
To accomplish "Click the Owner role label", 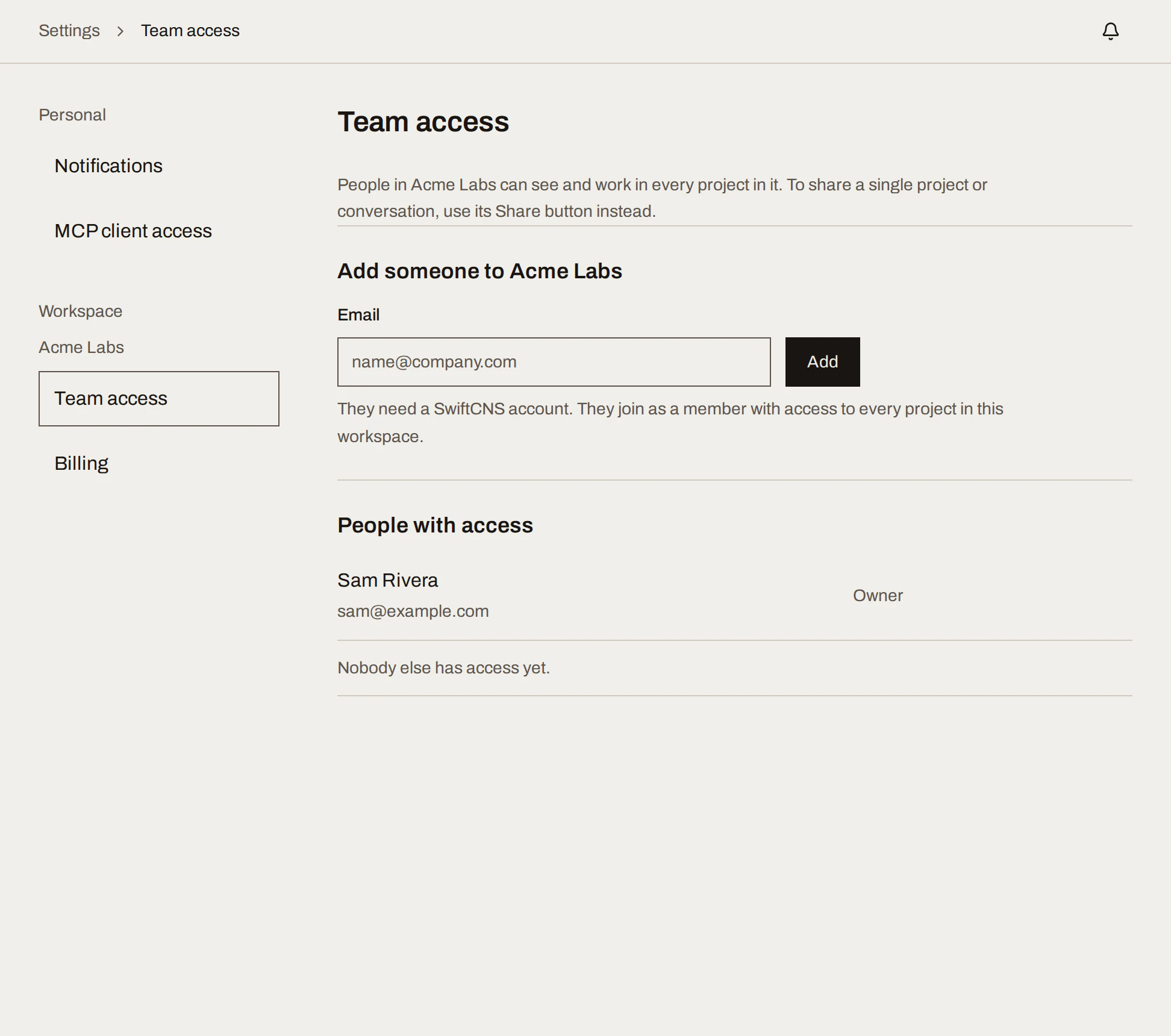I will click(878, 596).
